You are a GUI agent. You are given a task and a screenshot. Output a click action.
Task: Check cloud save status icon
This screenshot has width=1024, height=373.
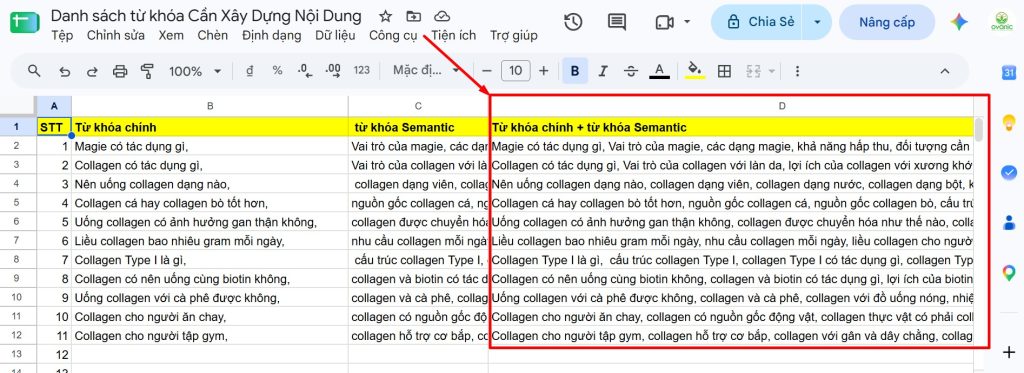click(x=442, y=16)
